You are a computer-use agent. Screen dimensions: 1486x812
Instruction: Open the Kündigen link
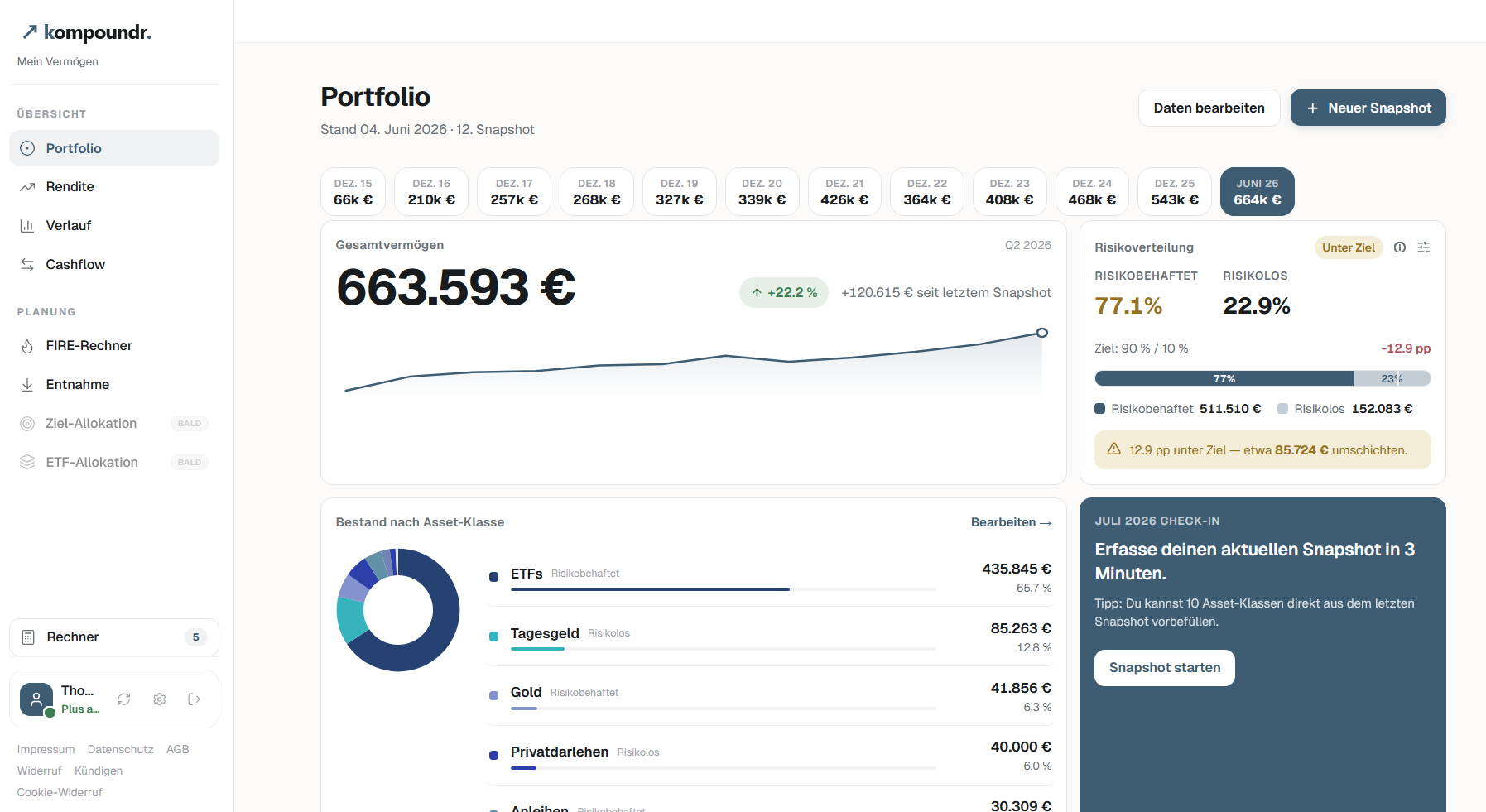pyautogui.click(x=99, y=771)
